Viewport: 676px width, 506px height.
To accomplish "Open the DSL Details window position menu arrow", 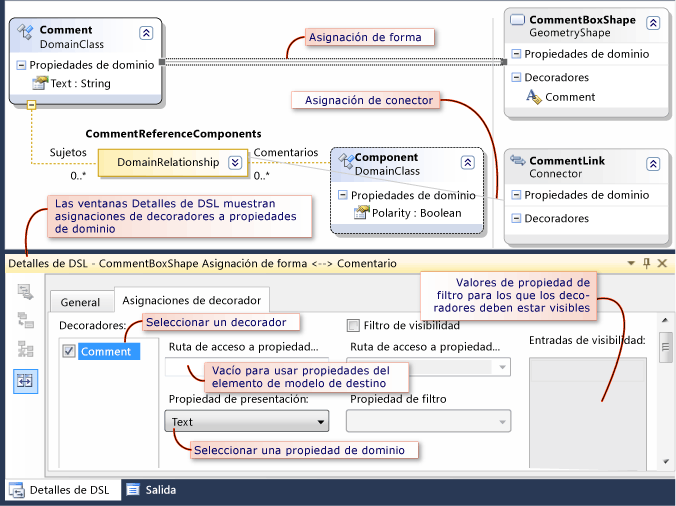I will tap(631, 263).
